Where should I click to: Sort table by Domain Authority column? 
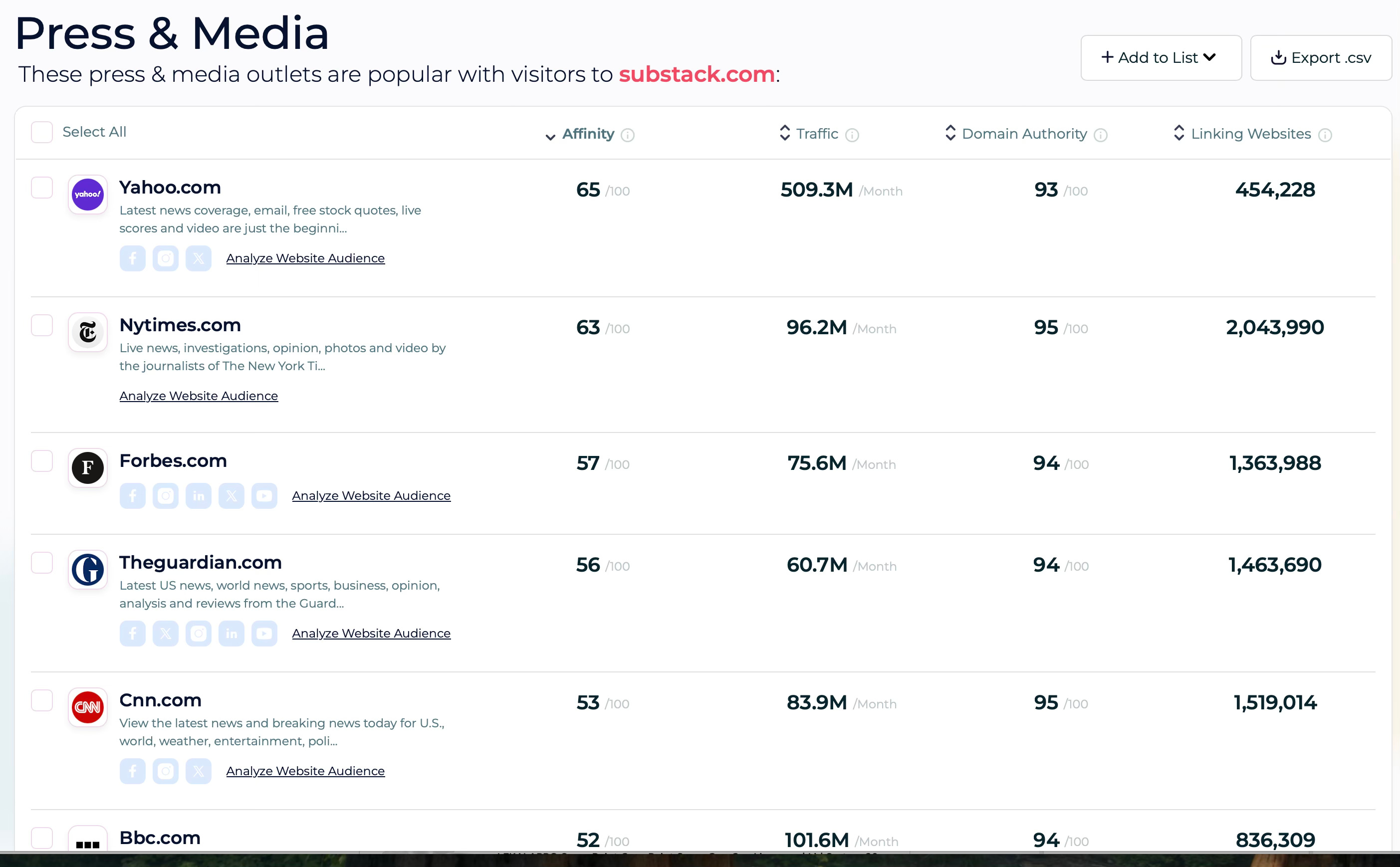1016,134
